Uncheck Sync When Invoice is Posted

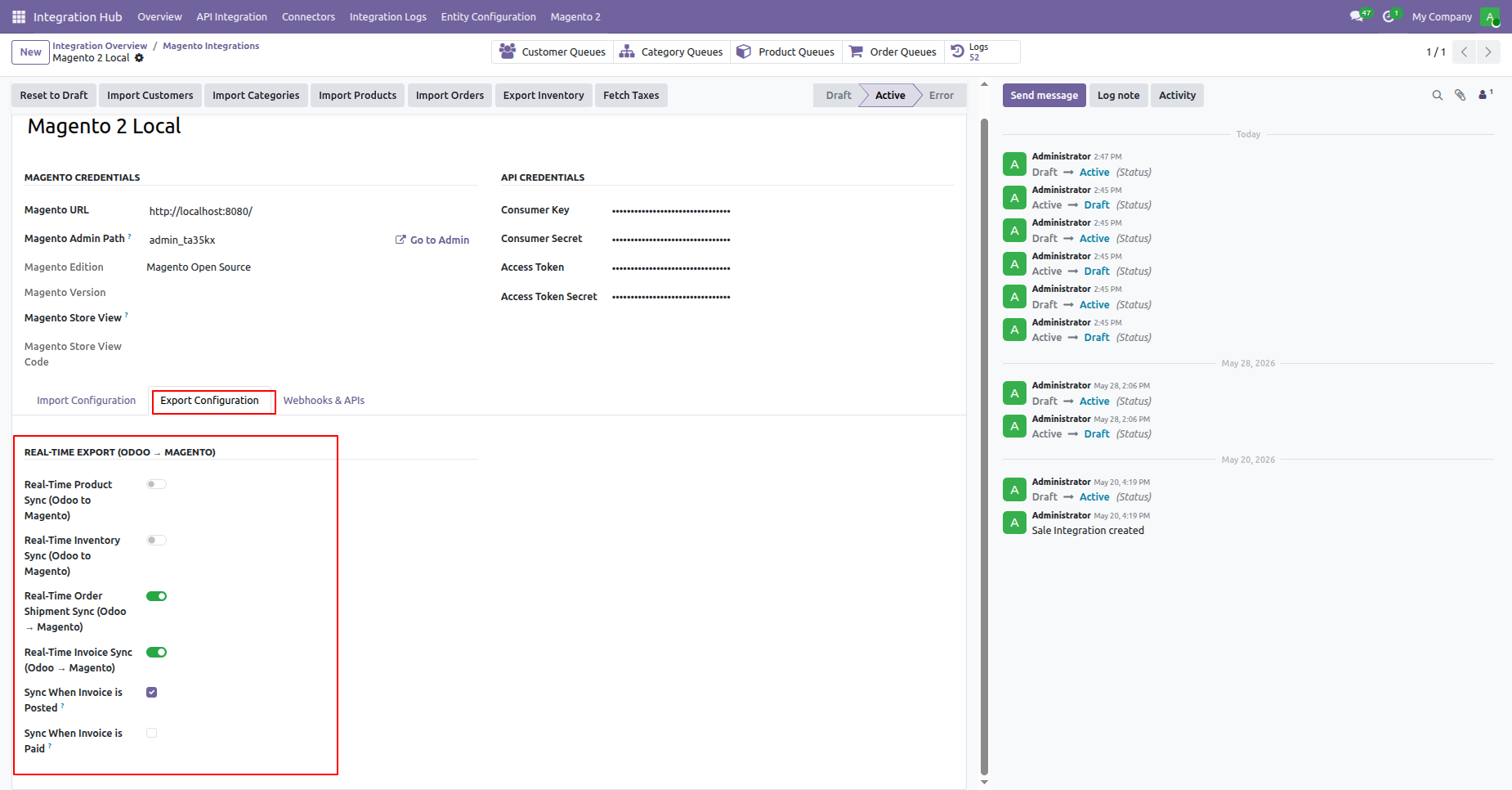coord(151,692)
